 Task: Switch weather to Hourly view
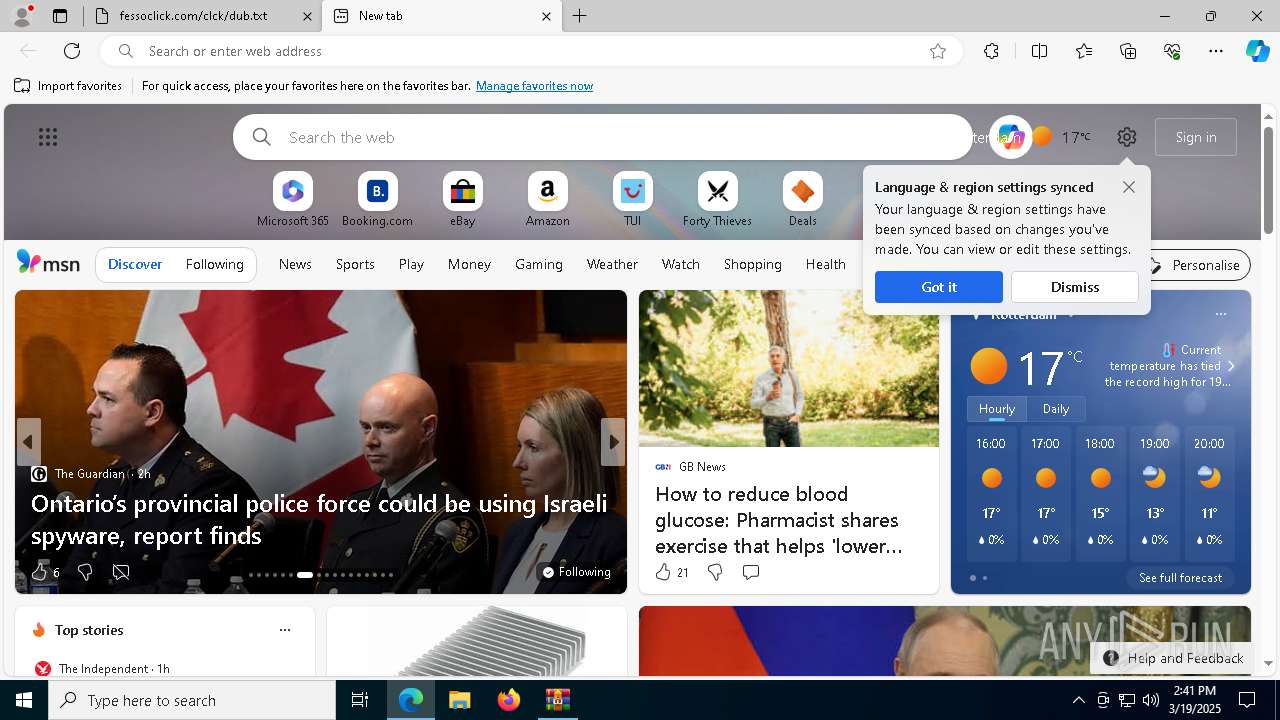click(x=997, y=409)
